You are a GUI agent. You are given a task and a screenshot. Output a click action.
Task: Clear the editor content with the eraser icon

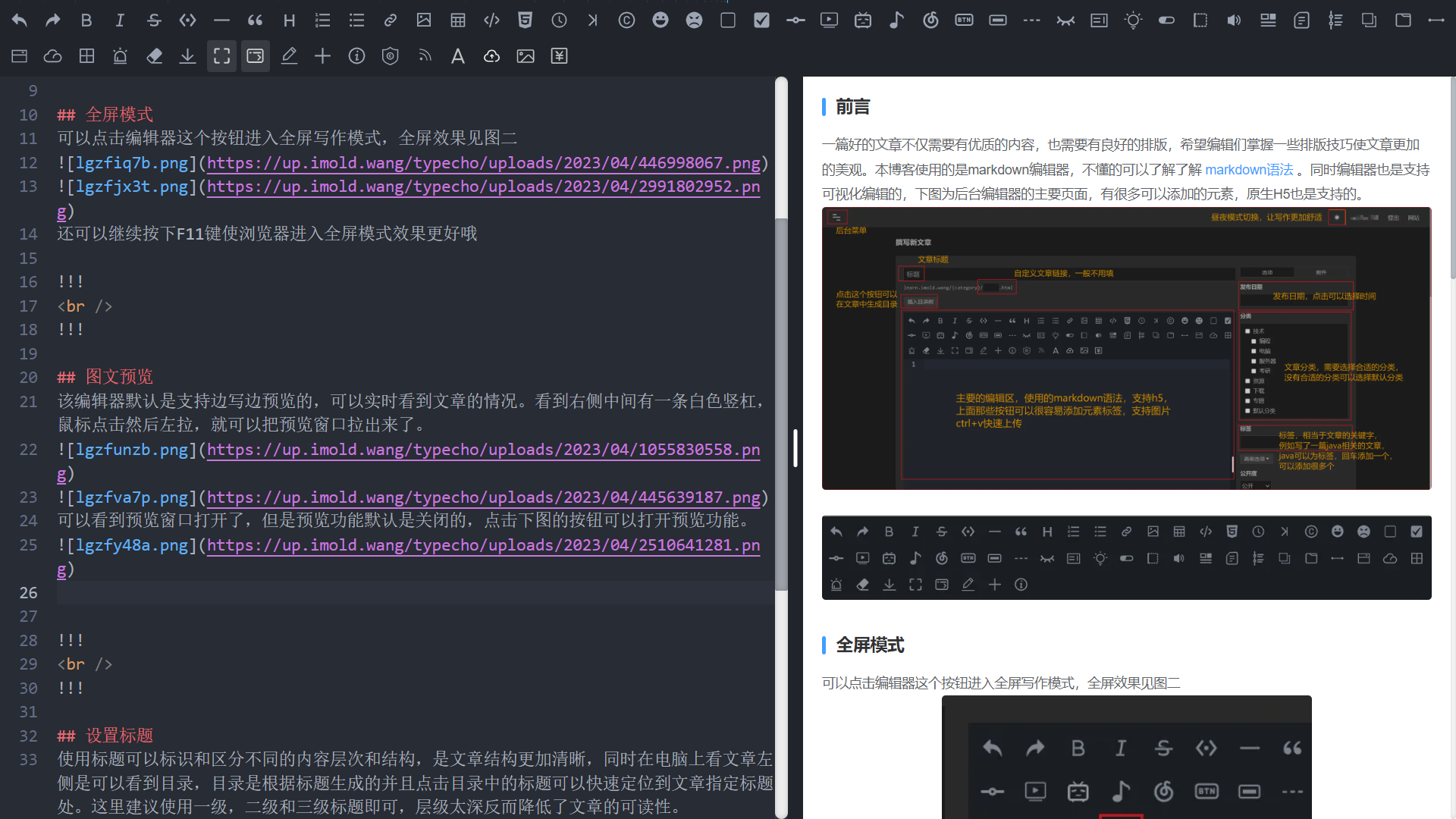pos(154,55)
